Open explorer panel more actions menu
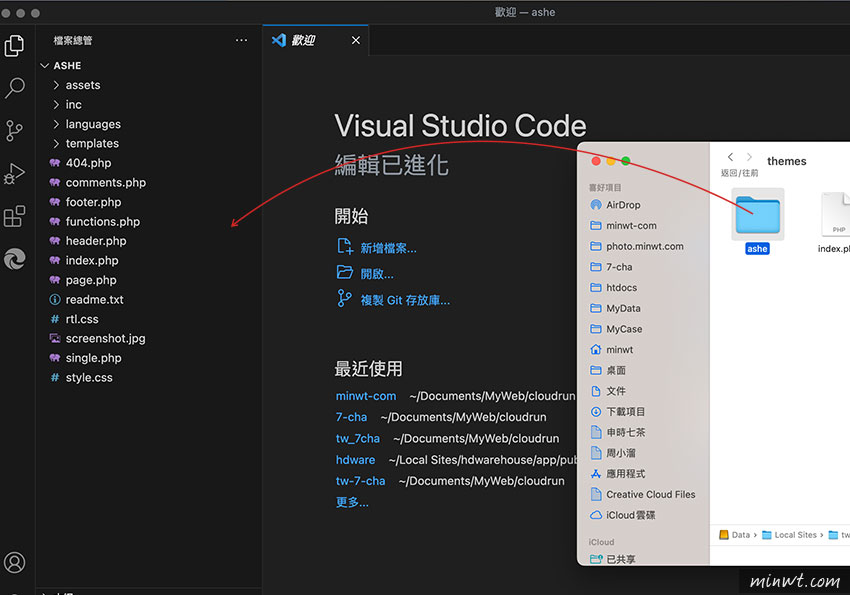This screenshot has height=595, width=850. [241, 40]
